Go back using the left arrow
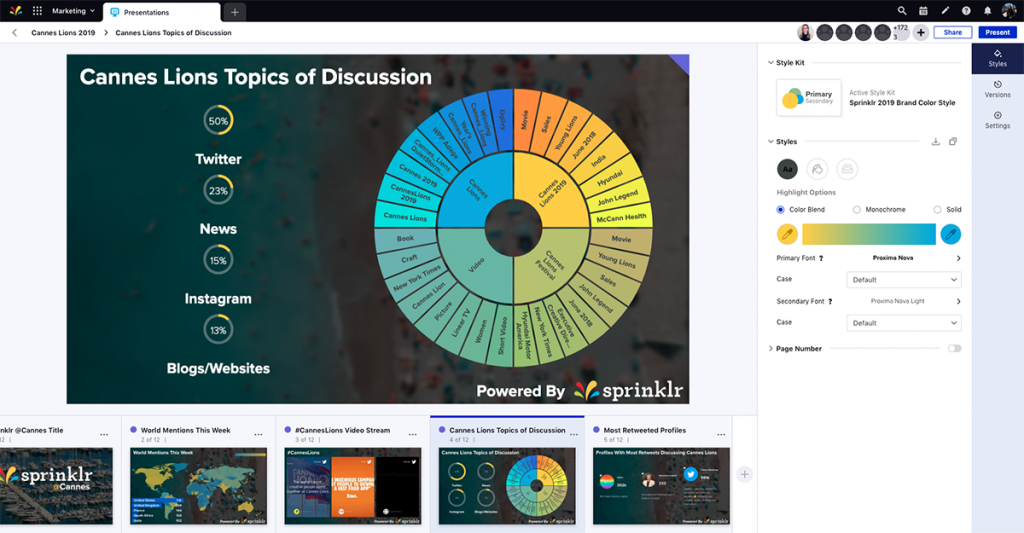Image resolution: width=1024 pixels, height=533 pixels. pos(14,33)
